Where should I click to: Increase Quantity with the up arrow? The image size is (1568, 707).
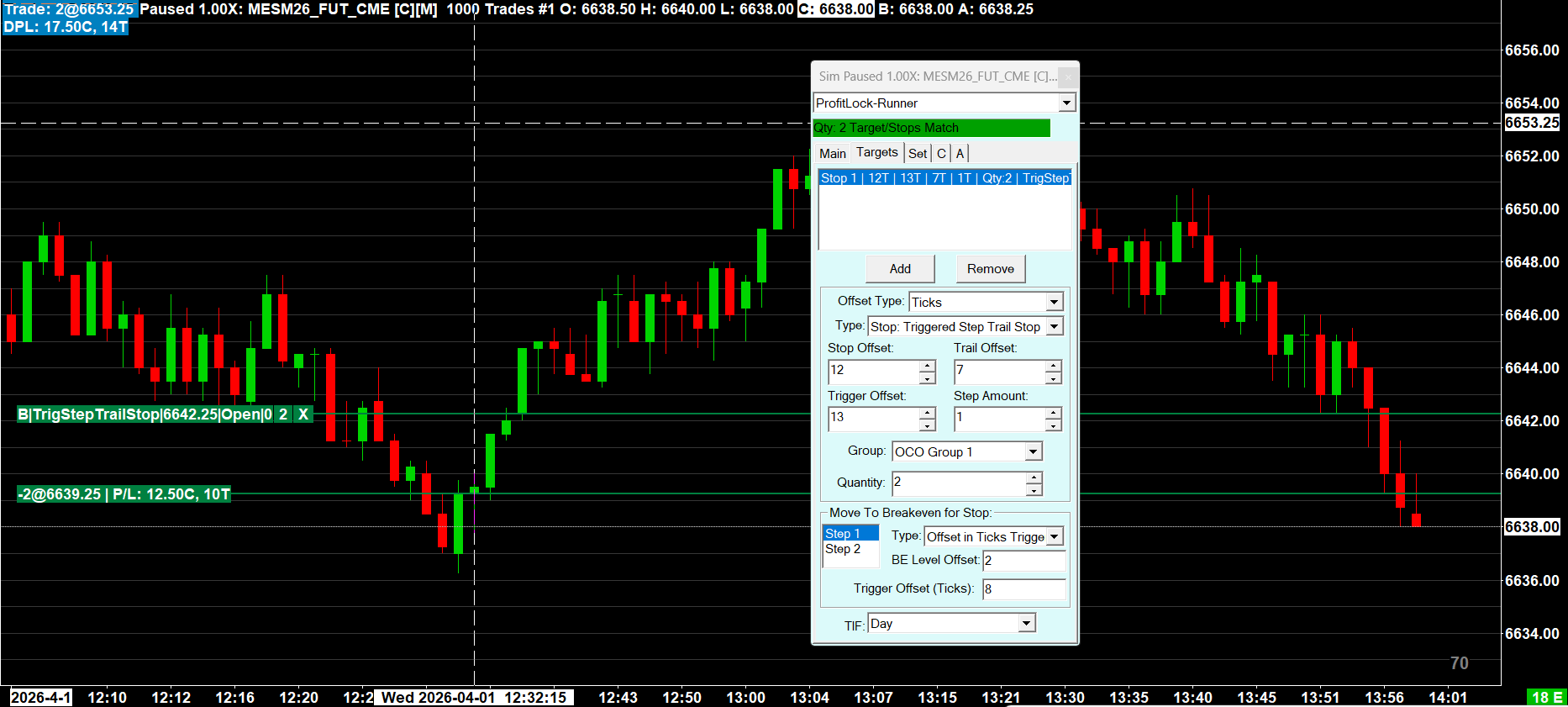pos(1034,477)
